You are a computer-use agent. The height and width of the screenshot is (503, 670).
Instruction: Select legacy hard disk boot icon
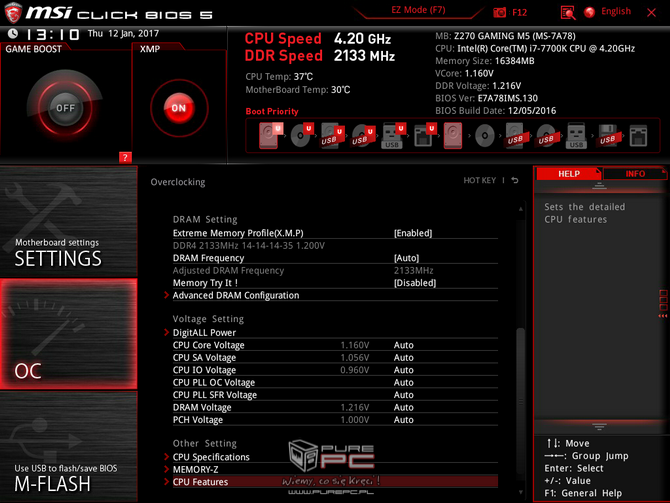coord(453,135)
